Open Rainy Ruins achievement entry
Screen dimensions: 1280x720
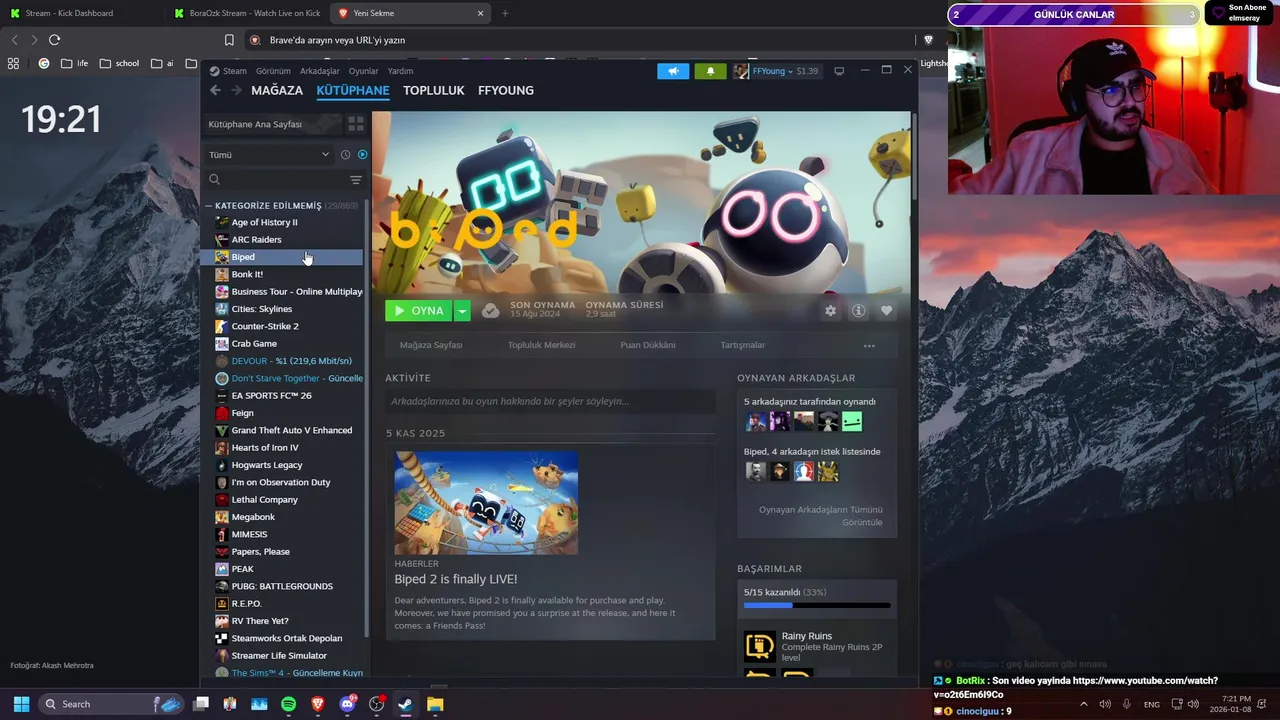point(817,645)
